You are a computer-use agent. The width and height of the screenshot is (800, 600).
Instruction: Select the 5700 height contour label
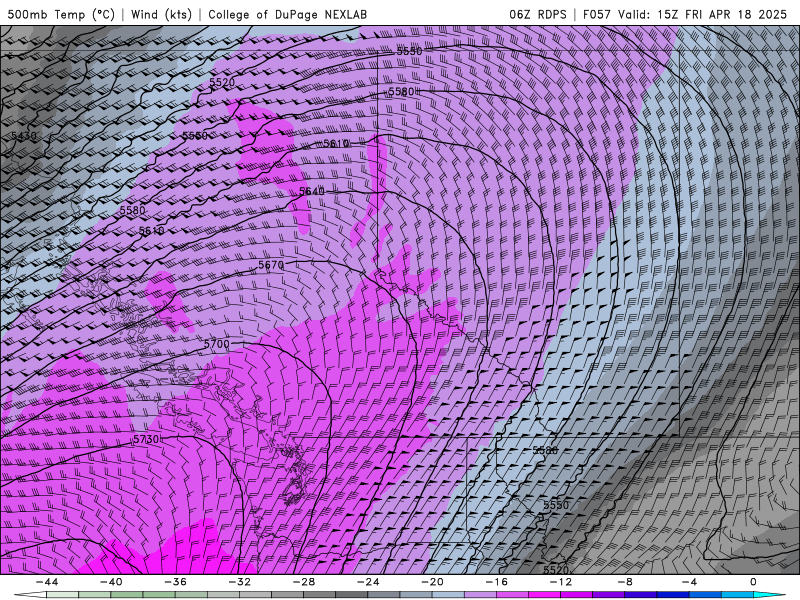coord(217,344)
